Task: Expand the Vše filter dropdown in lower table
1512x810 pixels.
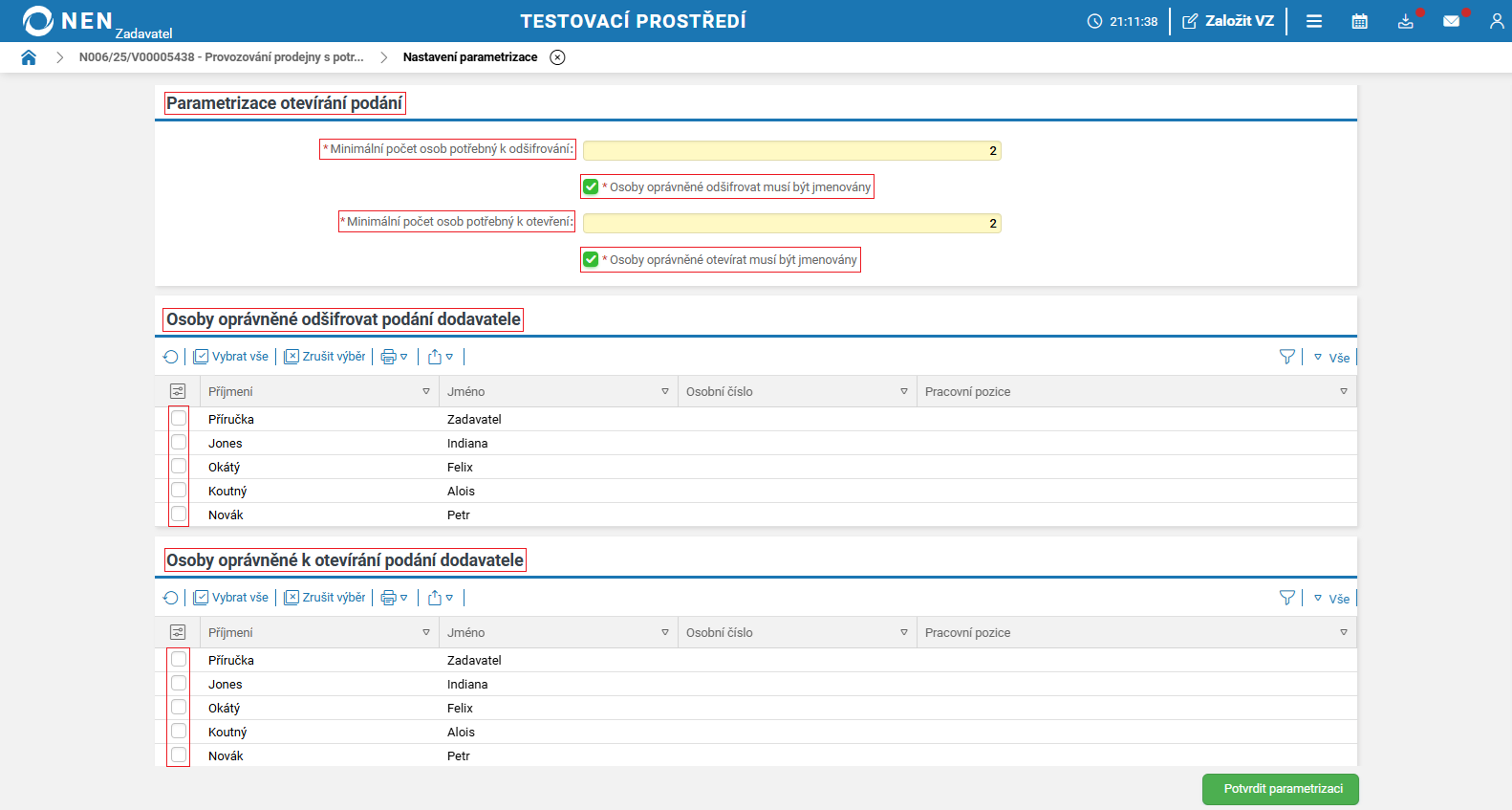Action: click(x=1331, y=599)
